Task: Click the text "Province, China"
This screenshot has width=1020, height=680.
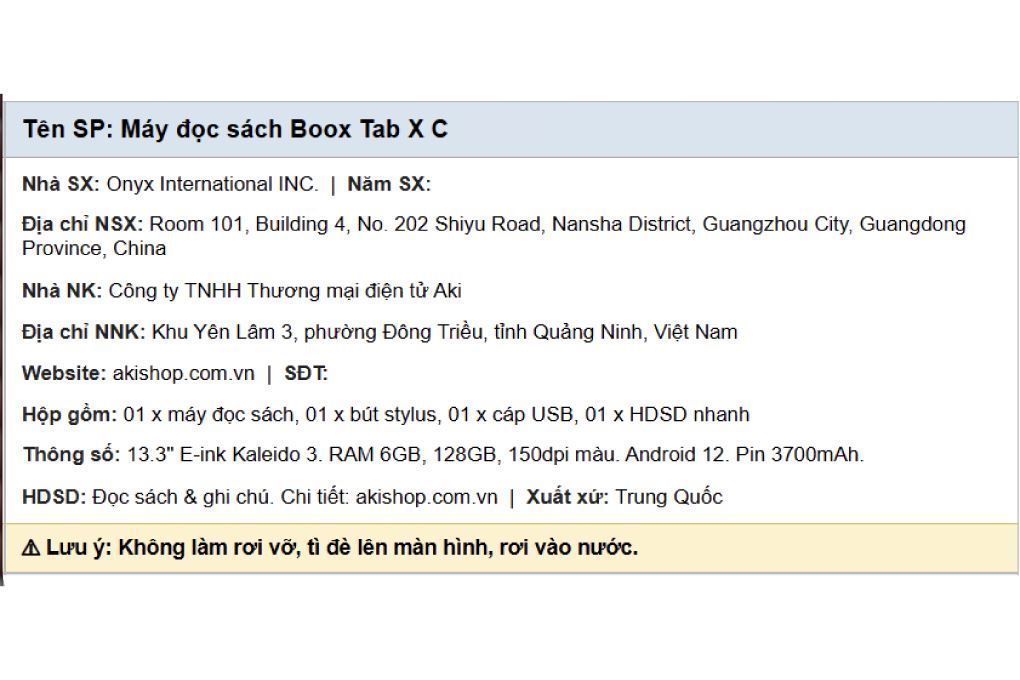Action: point(94,249)
